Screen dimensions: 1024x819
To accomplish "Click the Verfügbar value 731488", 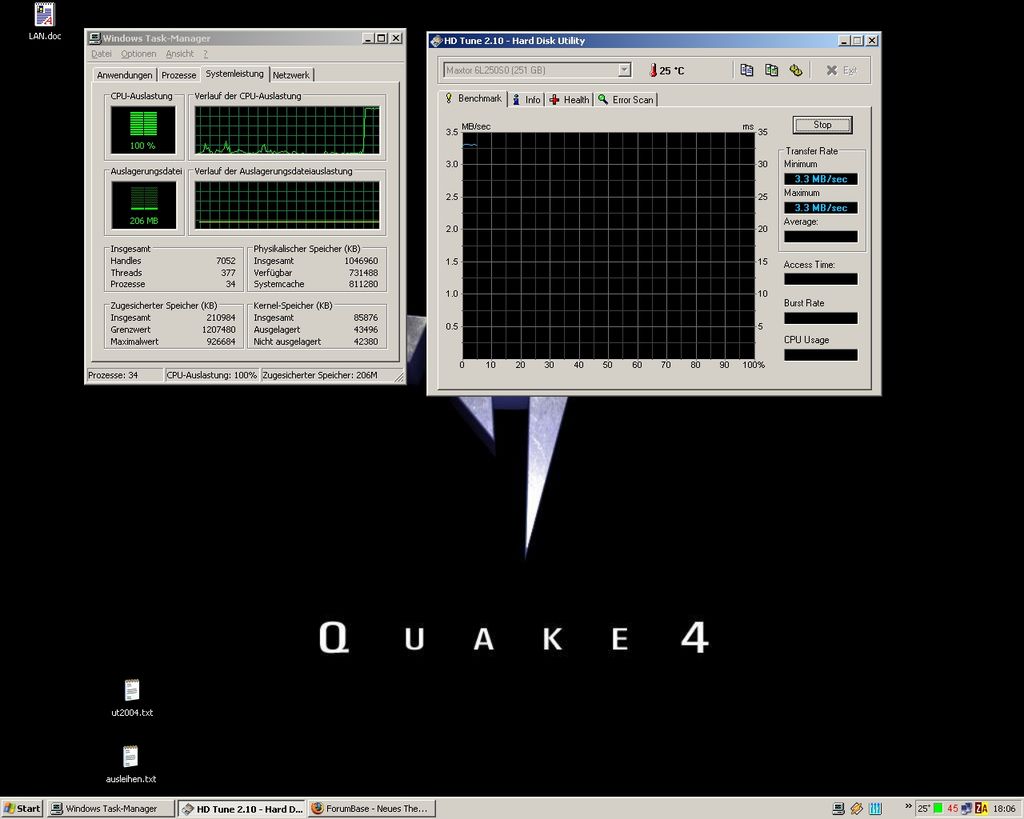I will coord(362,272).
